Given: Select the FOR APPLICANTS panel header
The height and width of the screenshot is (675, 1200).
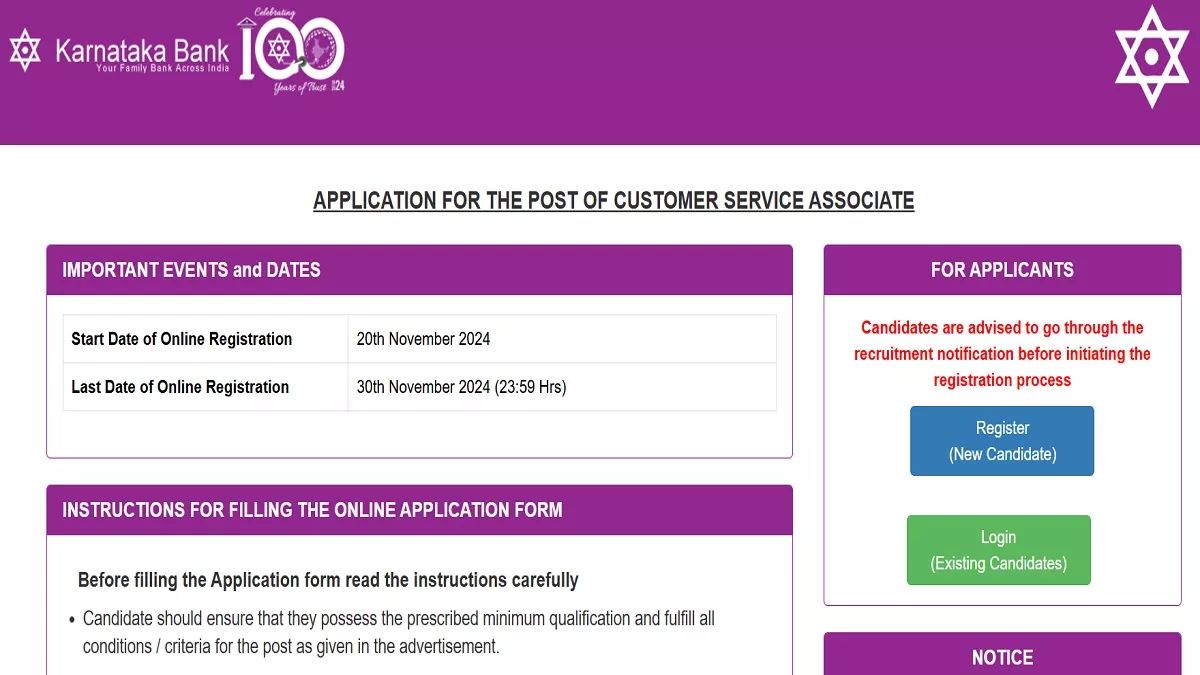Looking at the screenshot, I should pyautogui.click(x=1002, y=270).
